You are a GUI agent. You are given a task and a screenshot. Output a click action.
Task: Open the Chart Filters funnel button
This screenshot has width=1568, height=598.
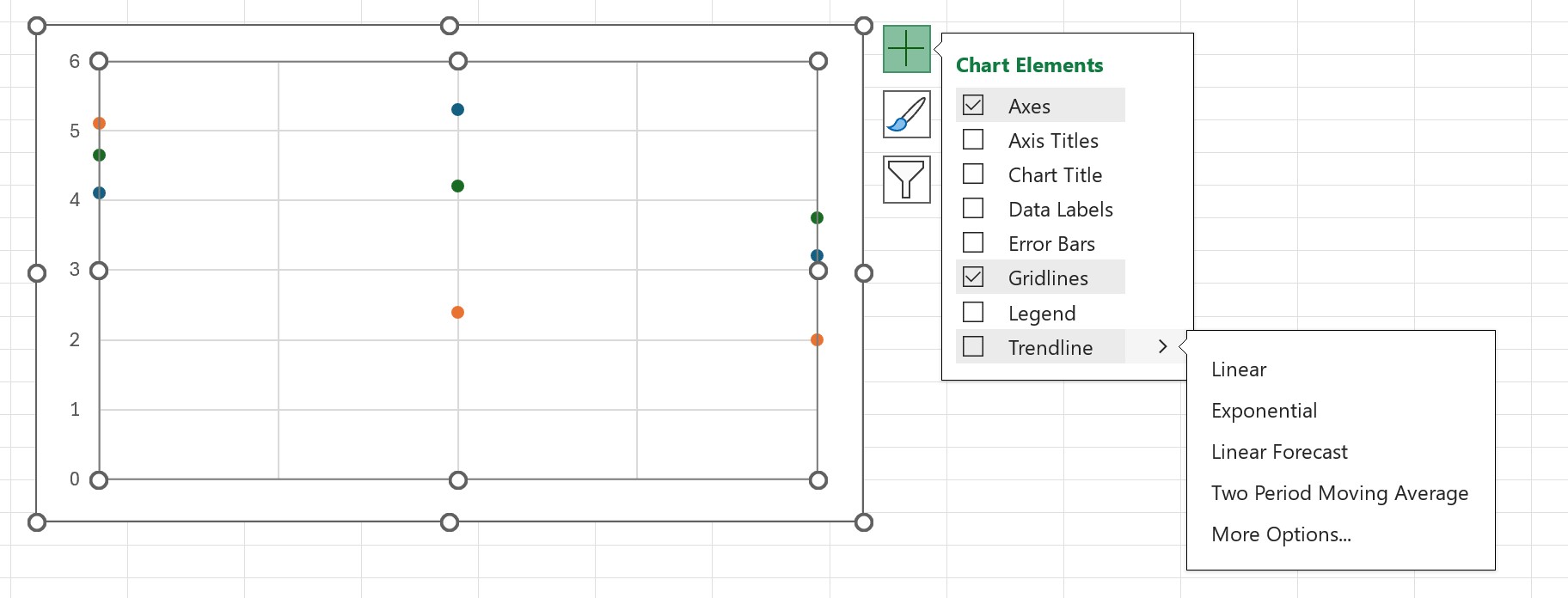click(906, 180)
